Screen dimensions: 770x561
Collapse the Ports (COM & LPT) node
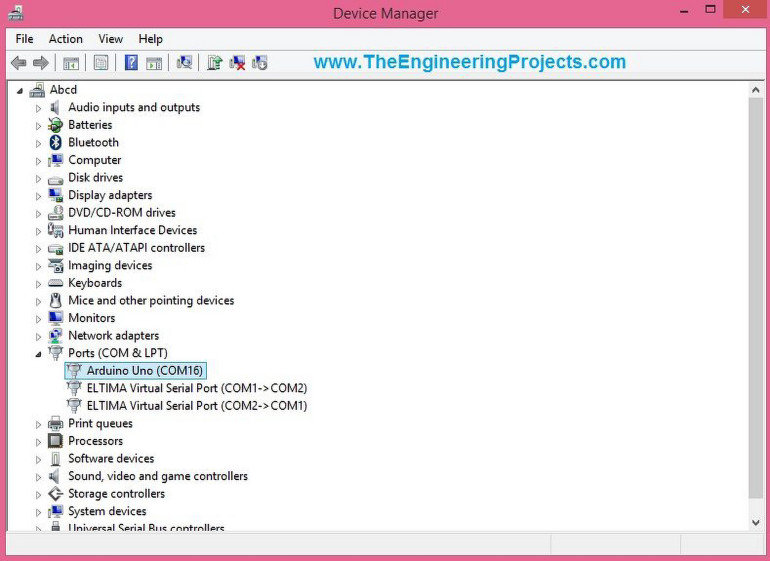[39, 354]
